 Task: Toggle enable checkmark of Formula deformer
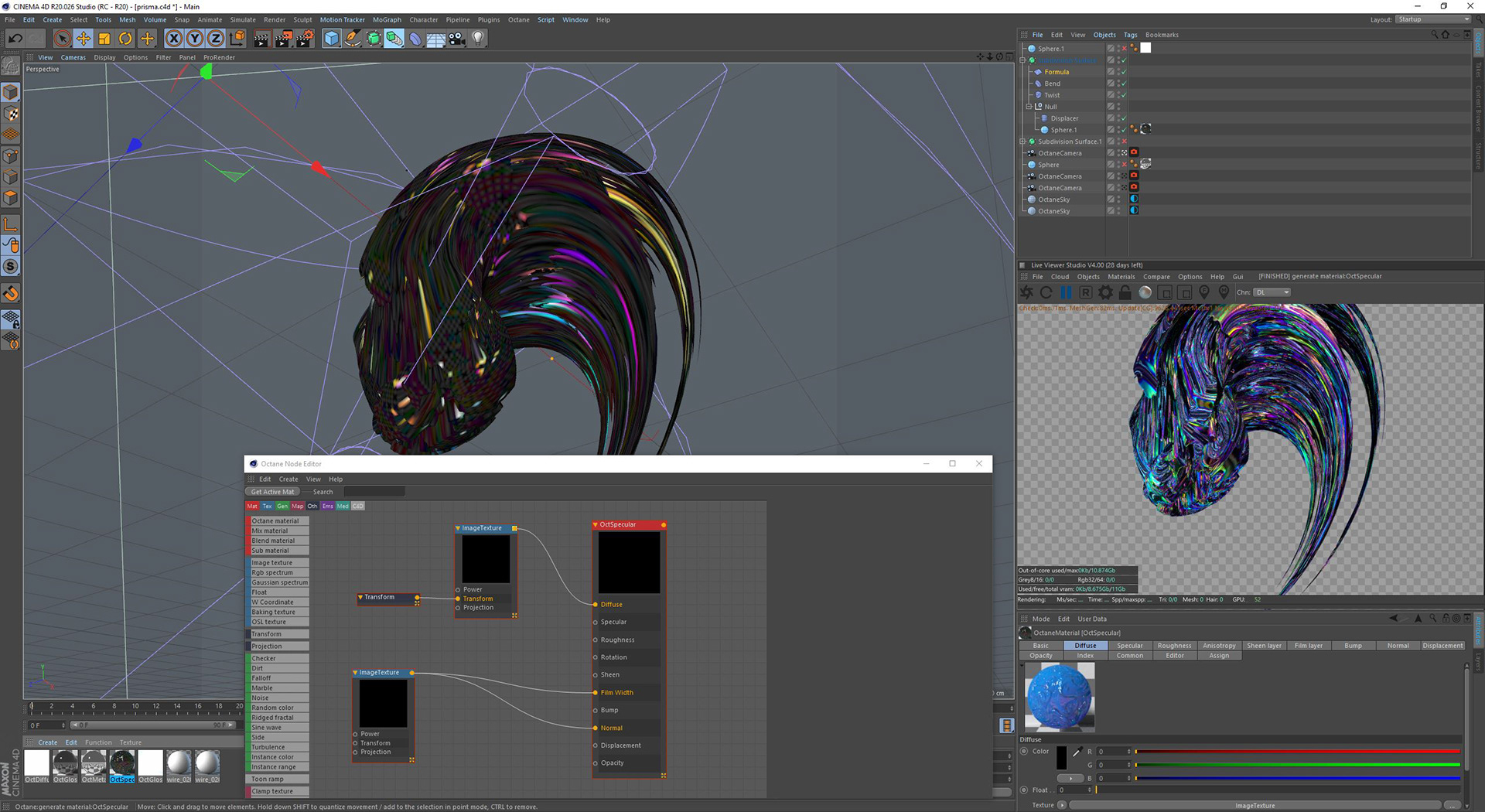1124,72
